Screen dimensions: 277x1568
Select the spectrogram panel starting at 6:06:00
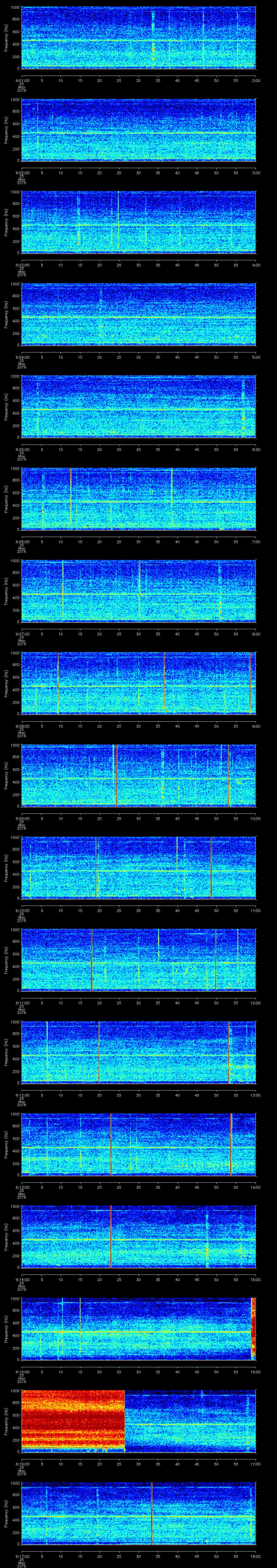138,499
